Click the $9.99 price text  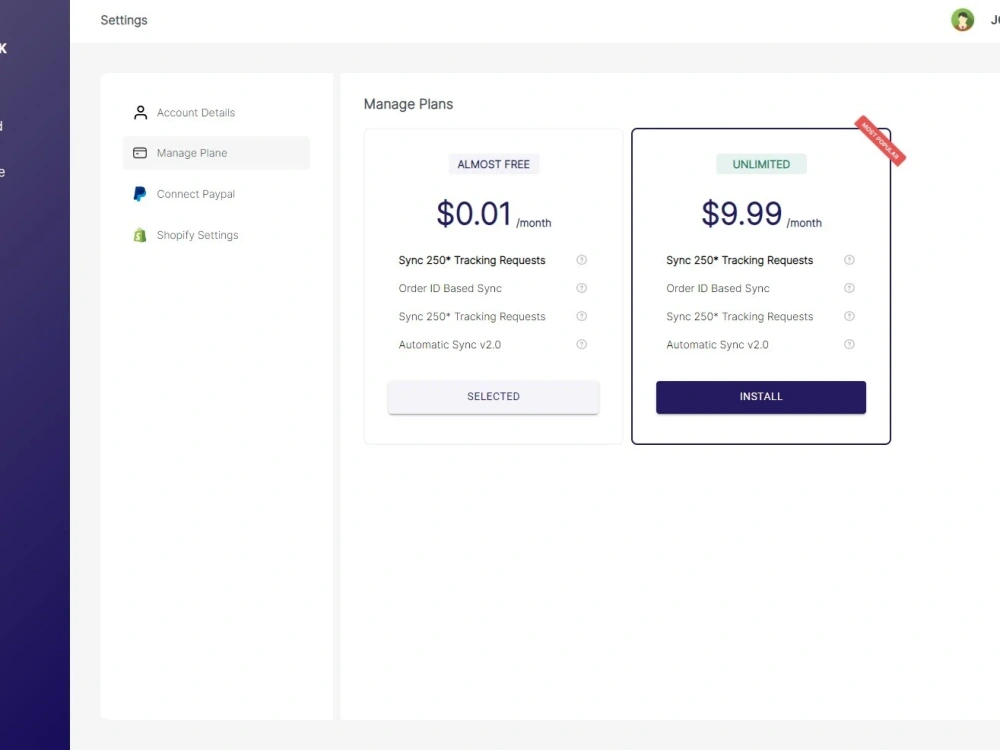(x=741, y=213)
